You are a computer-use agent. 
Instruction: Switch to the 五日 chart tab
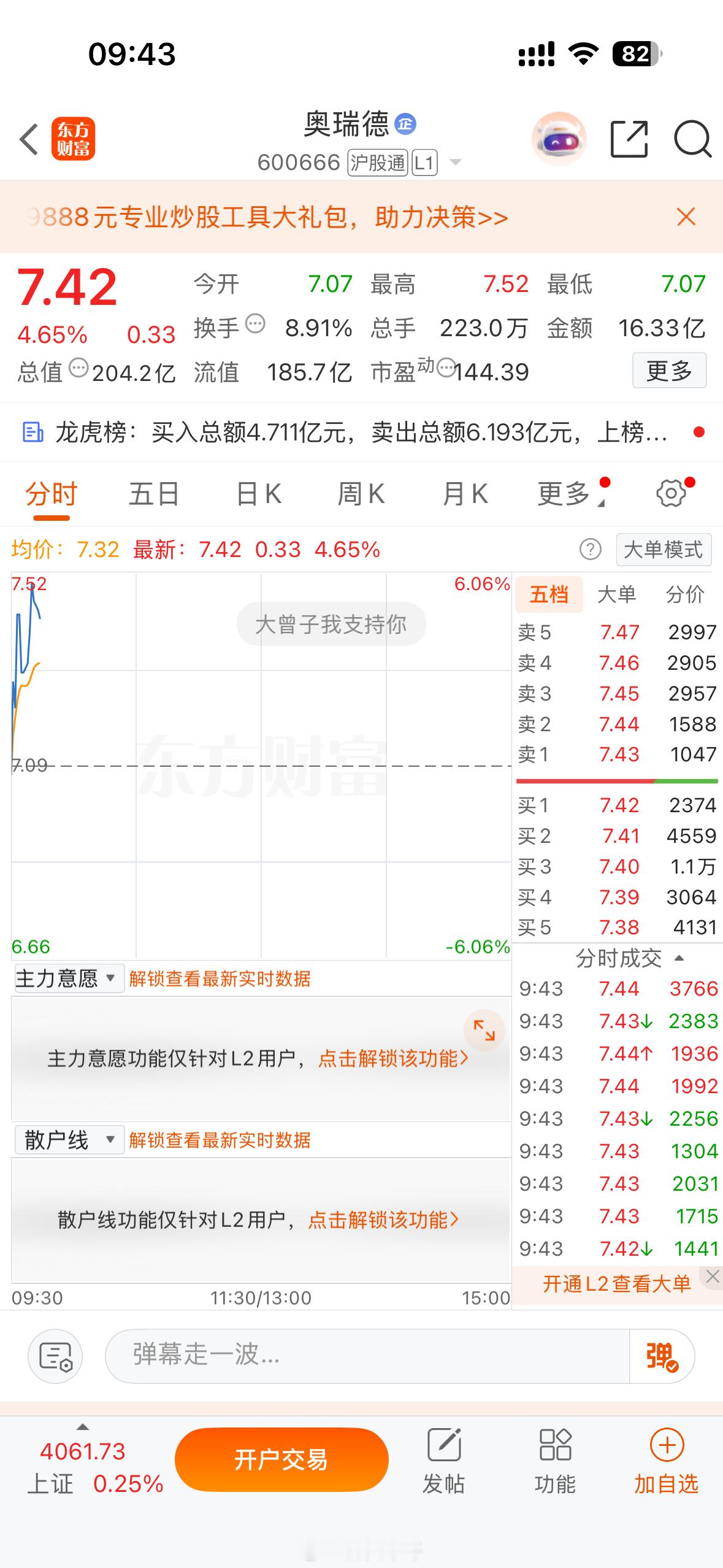(x=154, y=494)
